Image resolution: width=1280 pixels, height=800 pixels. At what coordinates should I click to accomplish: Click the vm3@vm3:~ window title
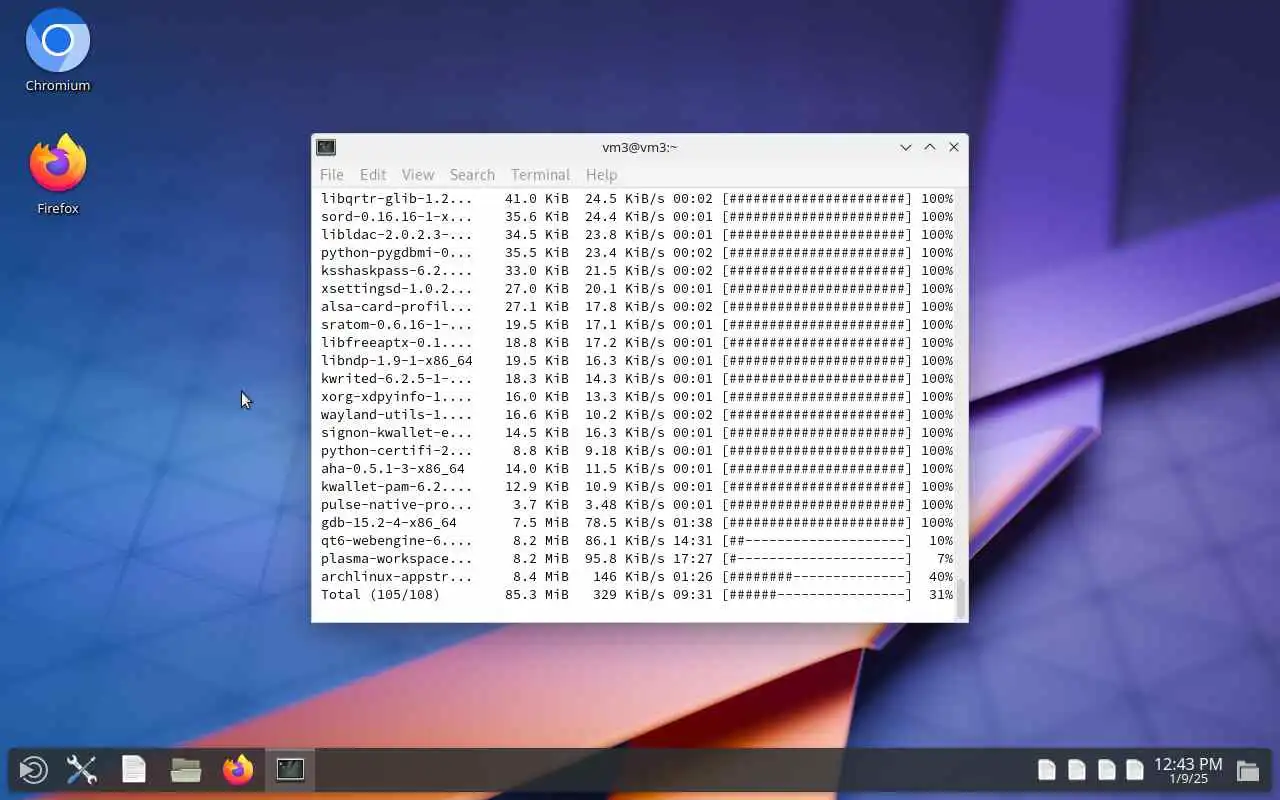pyautogui.click(x=640, y=147)
